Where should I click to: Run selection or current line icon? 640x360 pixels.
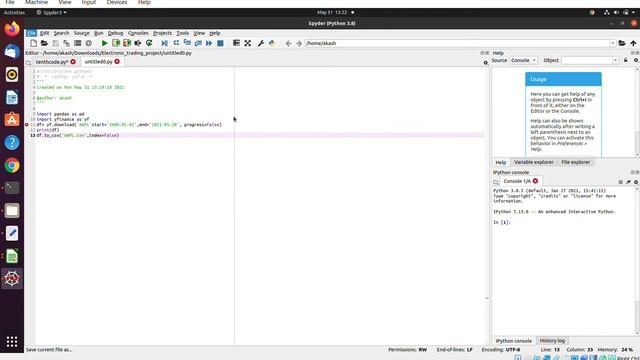[138, 43]
